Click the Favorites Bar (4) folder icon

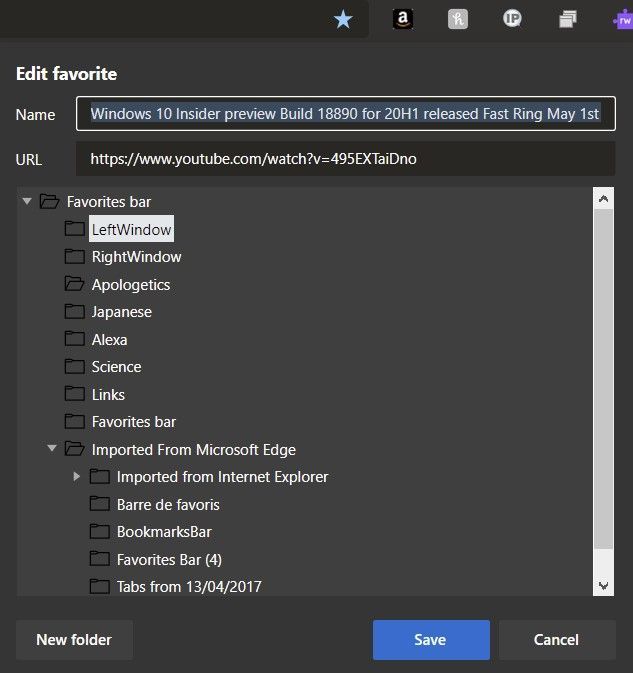pos(100,559)
